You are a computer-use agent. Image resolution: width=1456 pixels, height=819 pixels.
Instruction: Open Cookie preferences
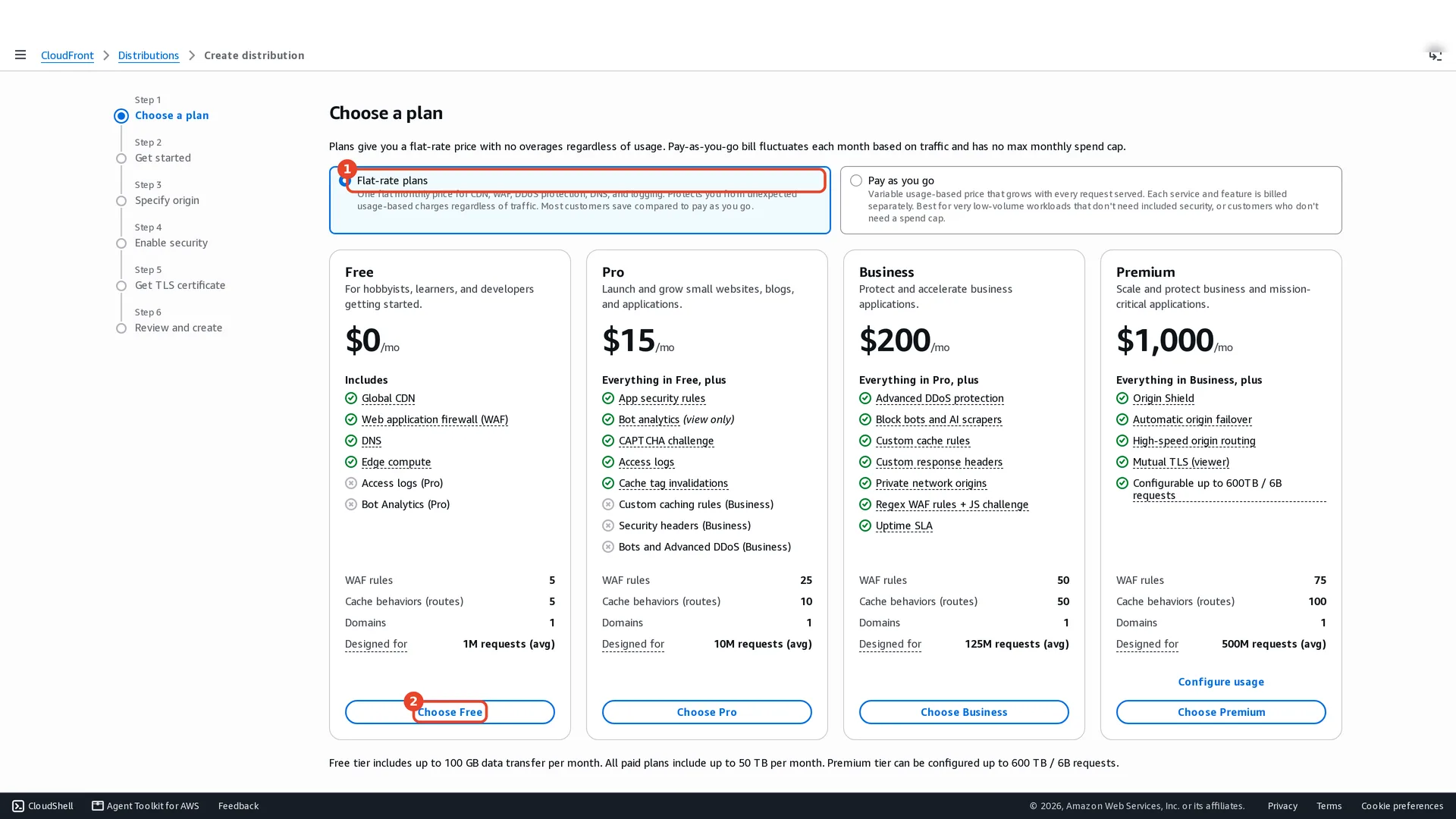(x=1402, y=805)
